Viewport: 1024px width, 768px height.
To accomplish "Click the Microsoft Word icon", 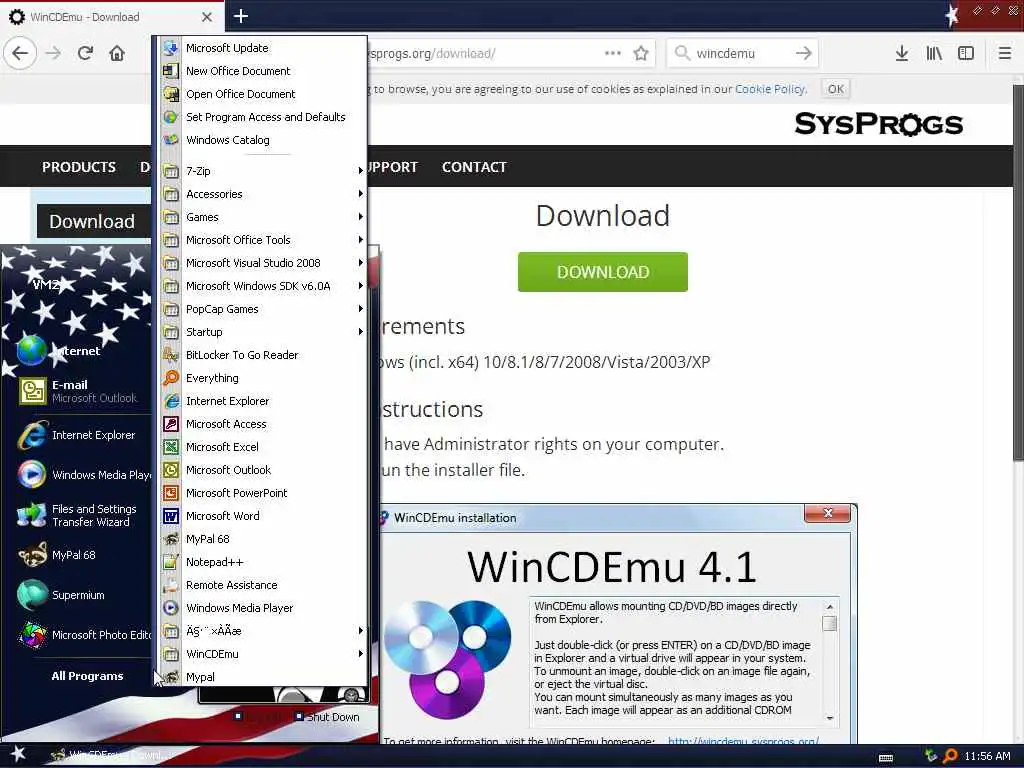I will click(x=170, y=516).
